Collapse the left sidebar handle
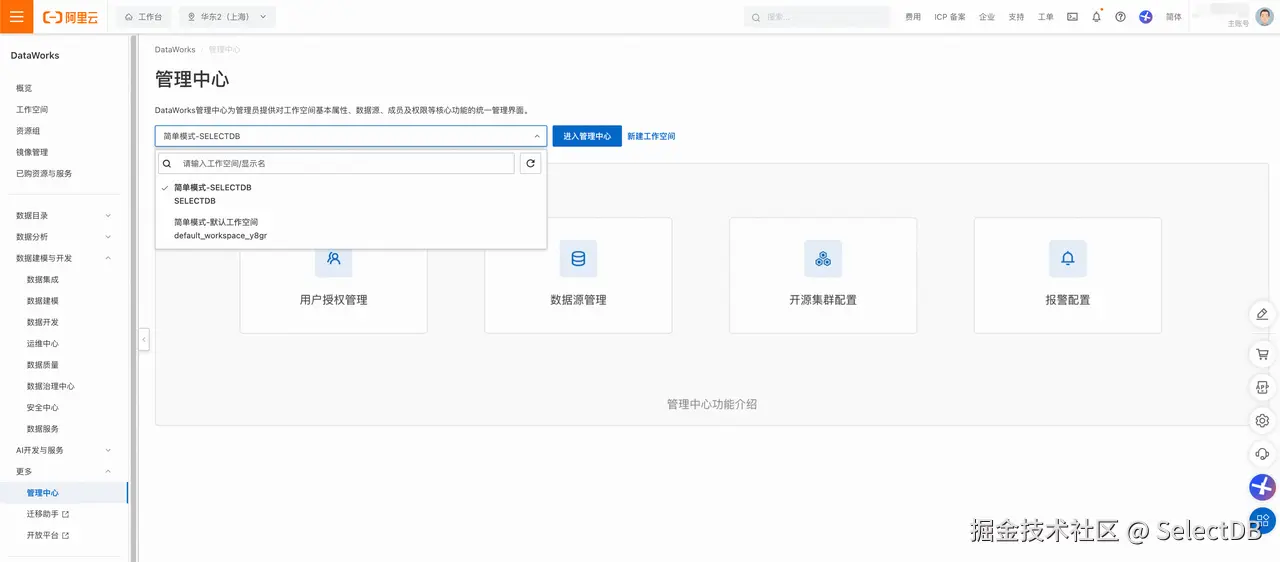The width and height of the screenshot is (1280, 562). click(144, 340)
